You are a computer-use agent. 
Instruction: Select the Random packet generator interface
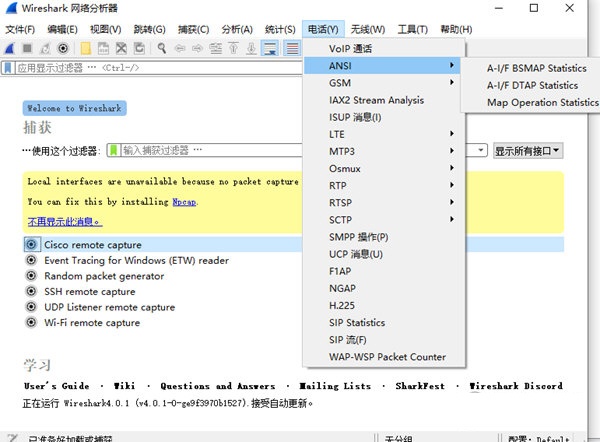[103, 276]
